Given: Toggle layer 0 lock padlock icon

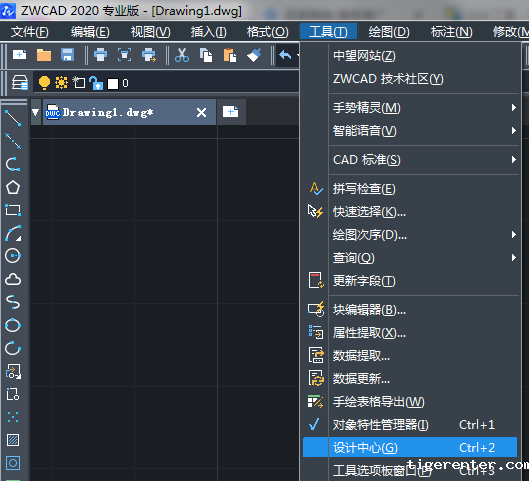Looking at the screenshot, I should click(x=96, y=83).
